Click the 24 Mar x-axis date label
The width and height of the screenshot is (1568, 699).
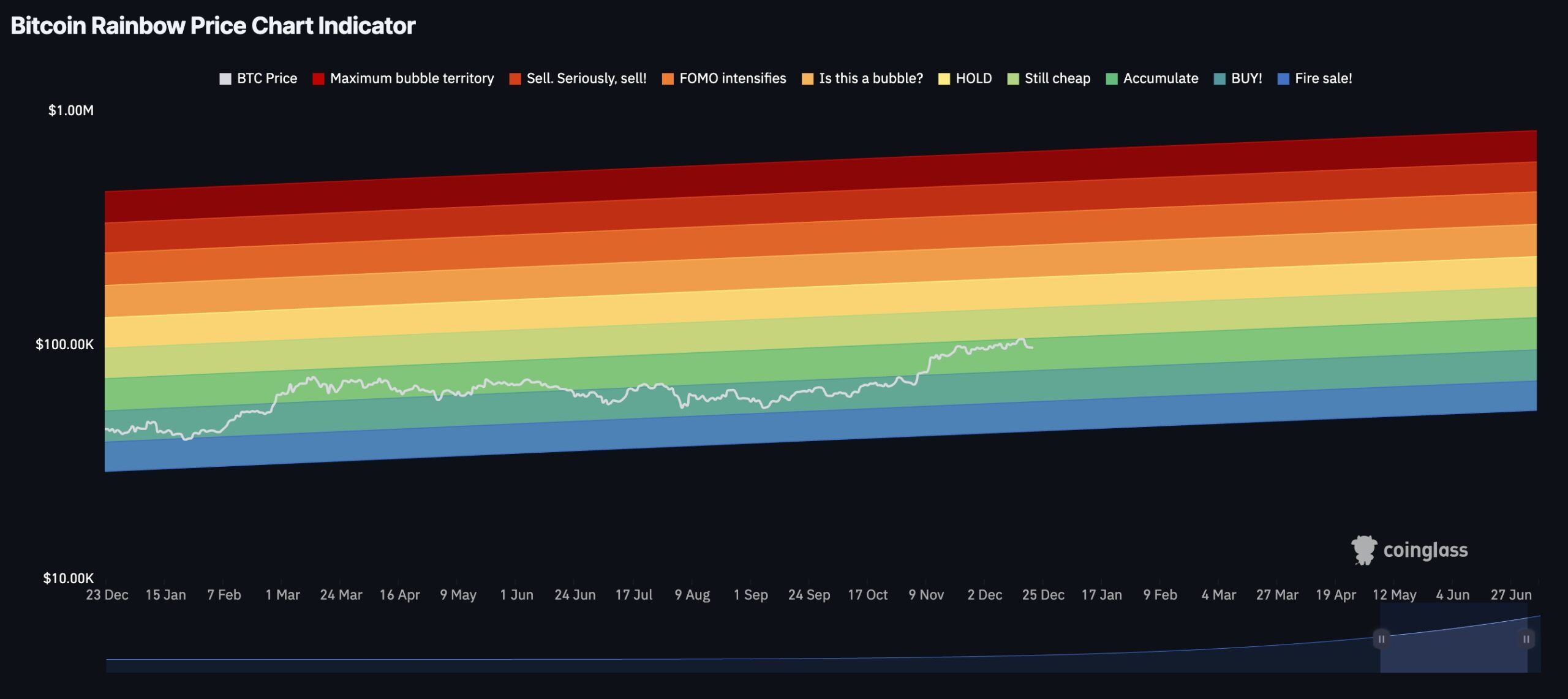pos(341,595)
